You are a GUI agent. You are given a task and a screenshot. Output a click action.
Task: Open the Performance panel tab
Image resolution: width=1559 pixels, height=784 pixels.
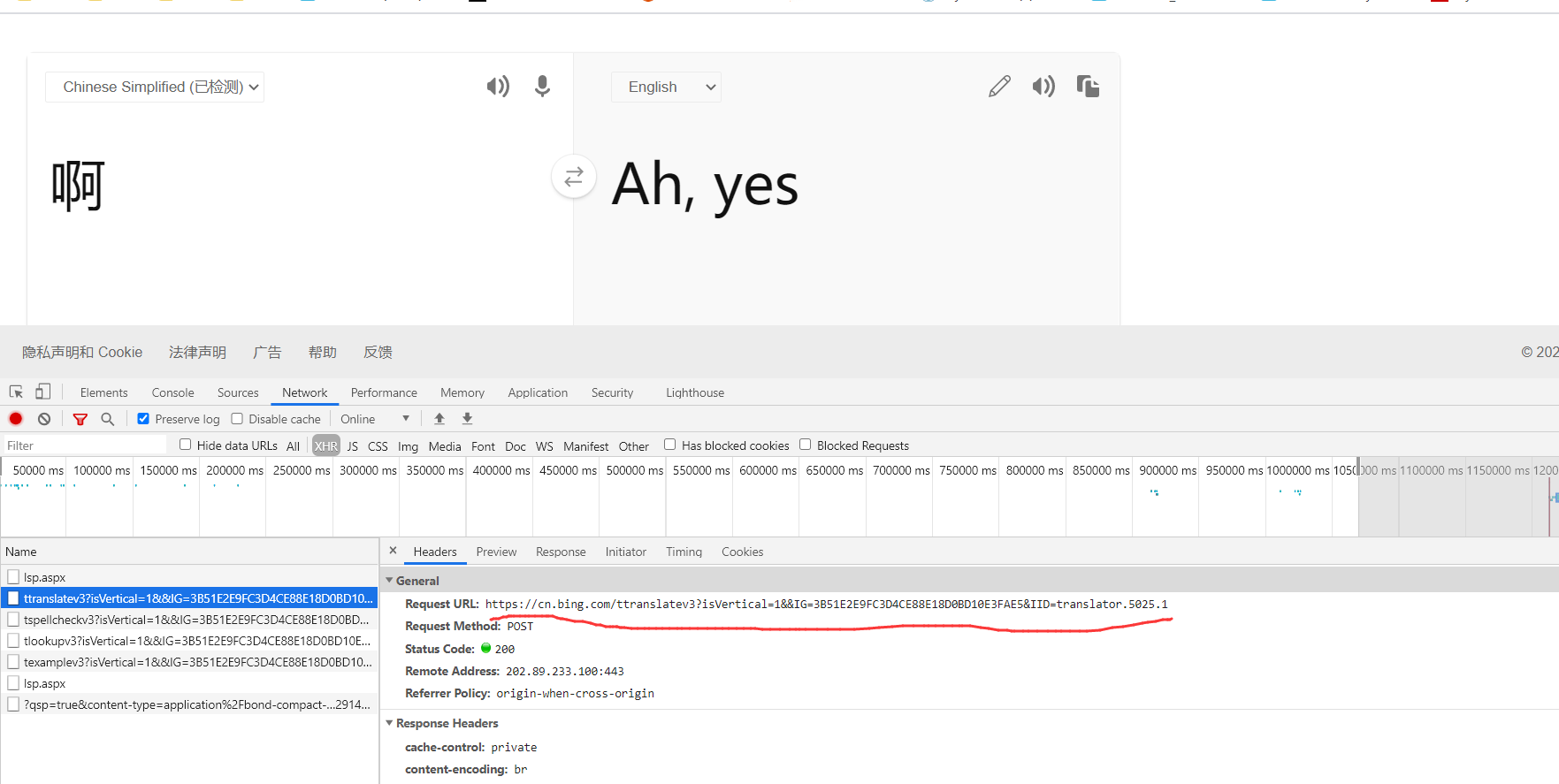tap(384, 392)
